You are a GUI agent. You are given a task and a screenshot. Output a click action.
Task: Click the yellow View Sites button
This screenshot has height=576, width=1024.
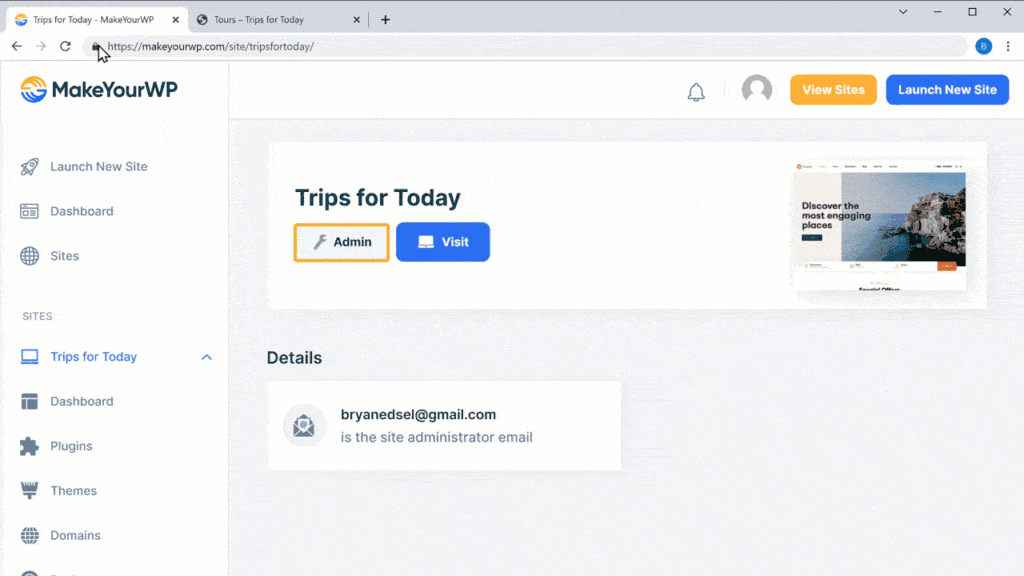pos(833,90)
